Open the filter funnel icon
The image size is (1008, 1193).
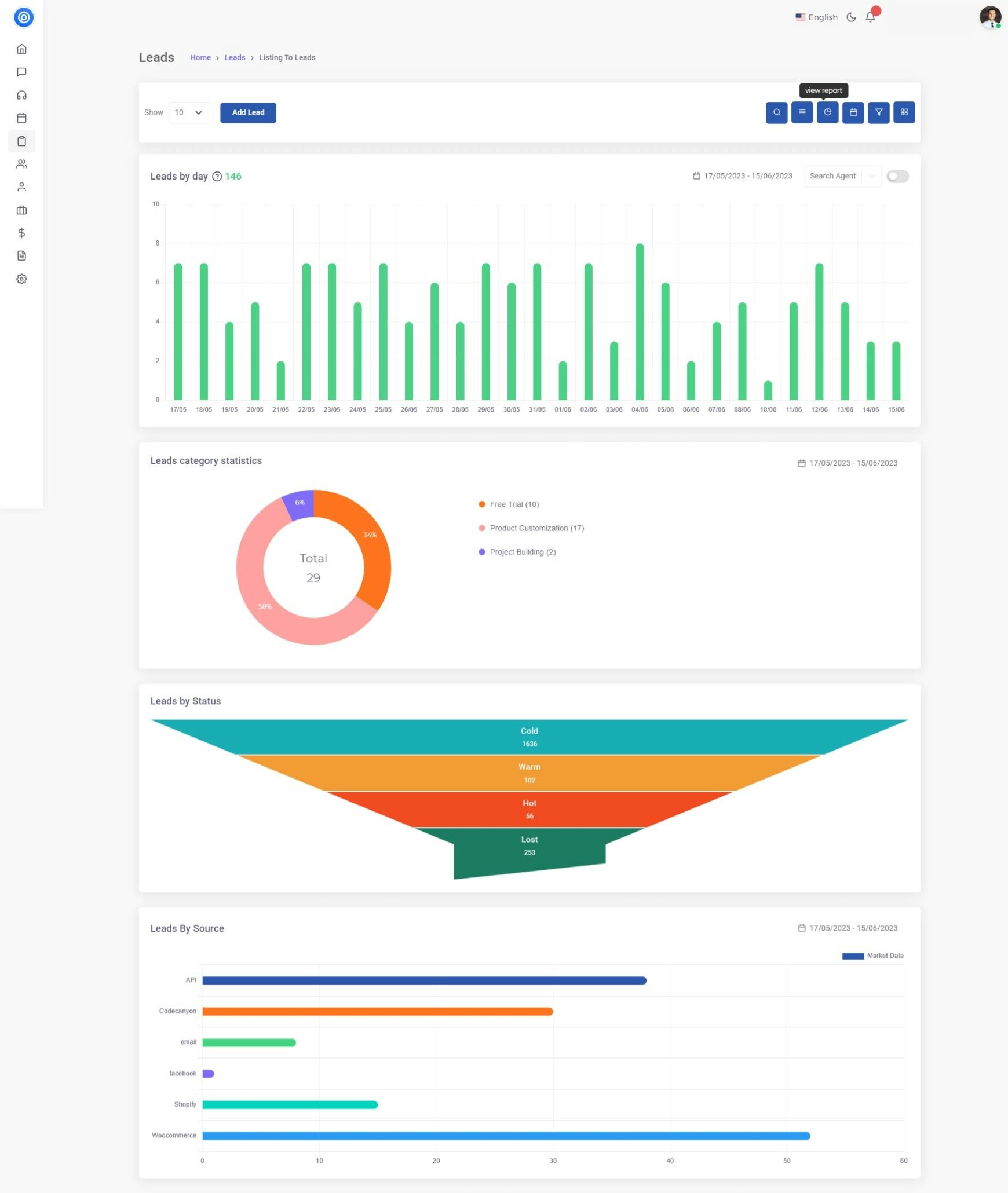point(878,112)
